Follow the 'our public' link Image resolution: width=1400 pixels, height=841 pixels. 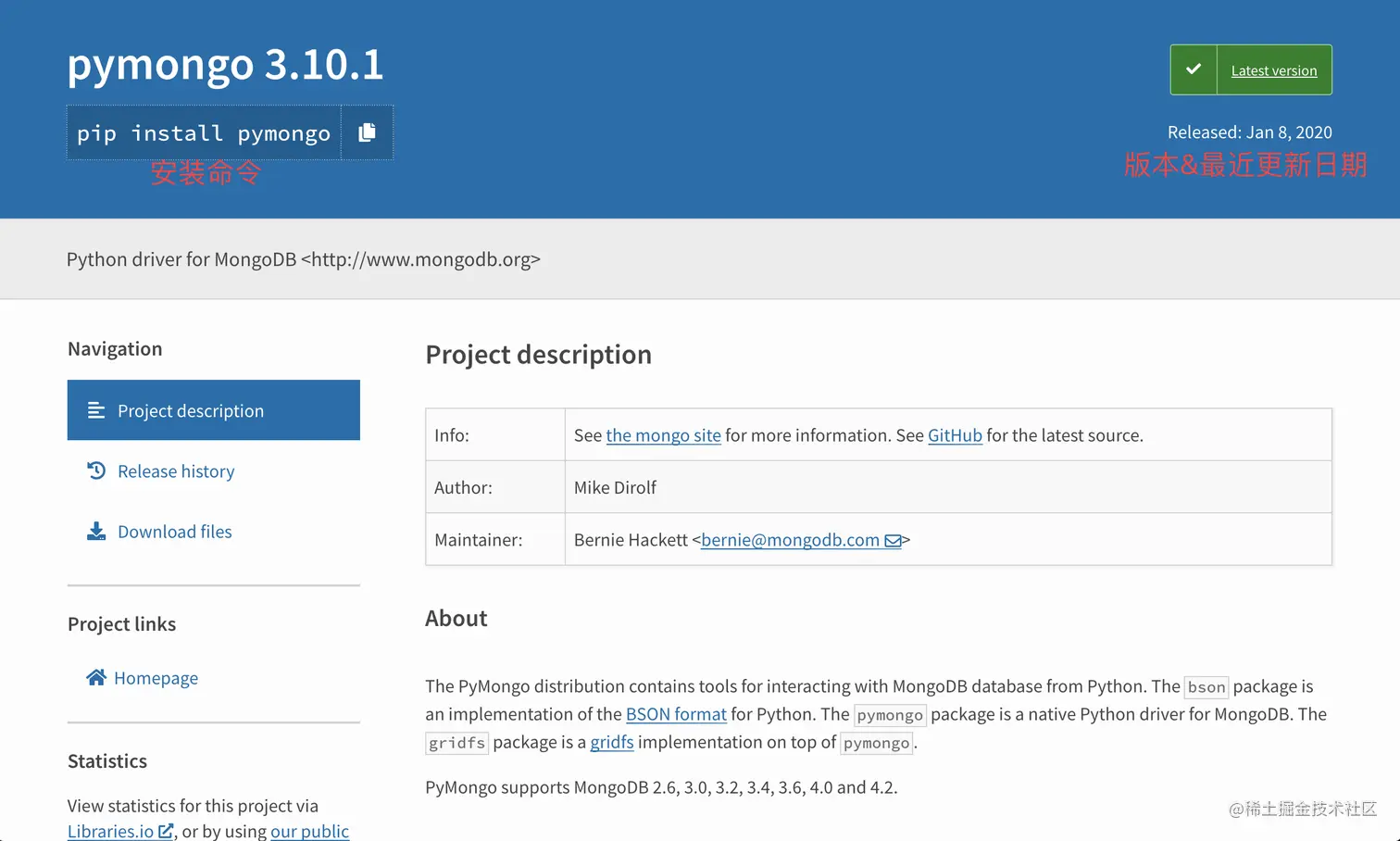pyautogui.click(x=309, y=831)
